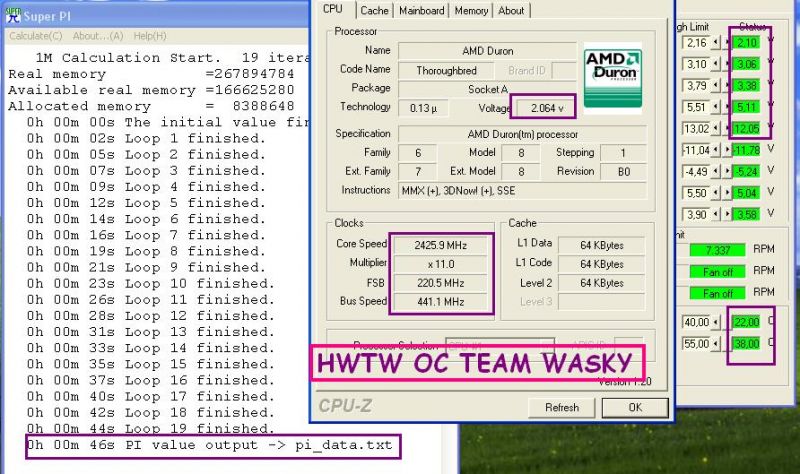Switch to the Mainboard tab in CPU-Z
Viewport: 800px width, 474px height.
[421, 10]
